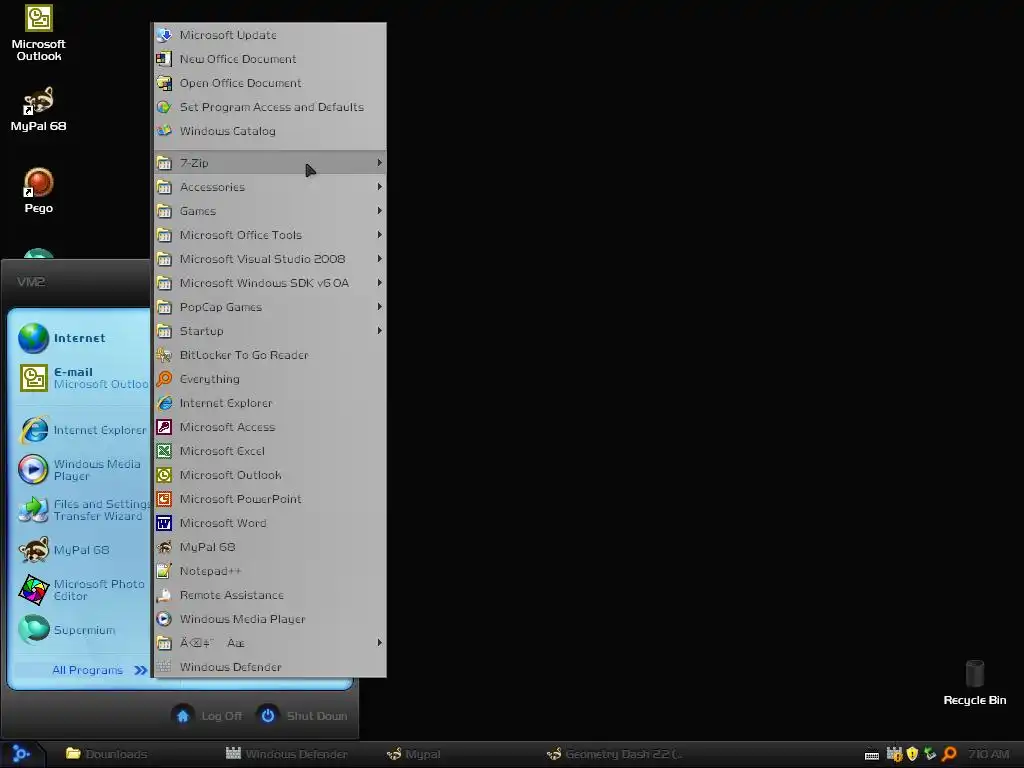The image size is (1024, 768).
Task: Click the Remote Assistance icon
Action: (165, 595)
